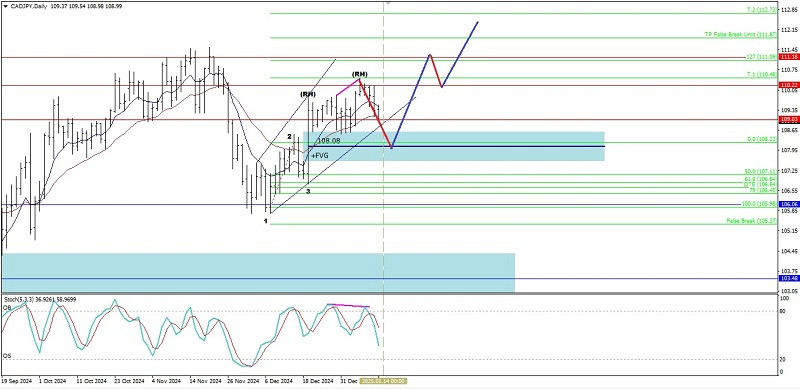Click the OB overbought label in stochastic panel
The image size is (800, 389).
[7, 308]
